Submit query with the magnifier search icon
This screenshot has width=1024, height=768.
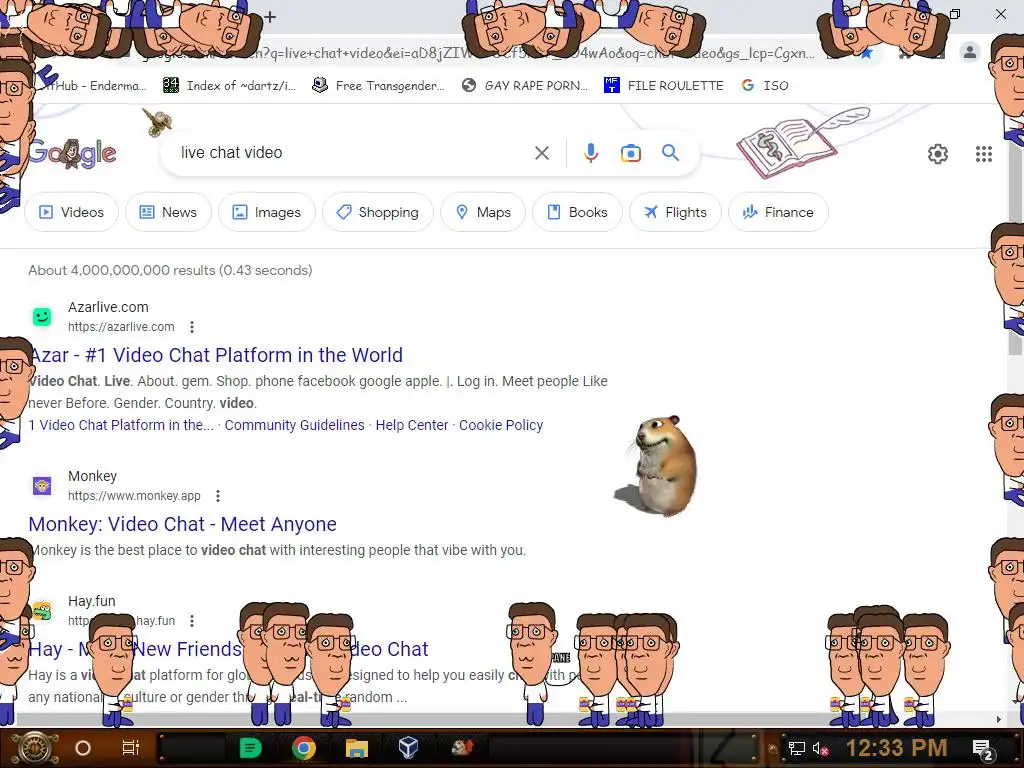pyautogui.click(x=670, y=153)
